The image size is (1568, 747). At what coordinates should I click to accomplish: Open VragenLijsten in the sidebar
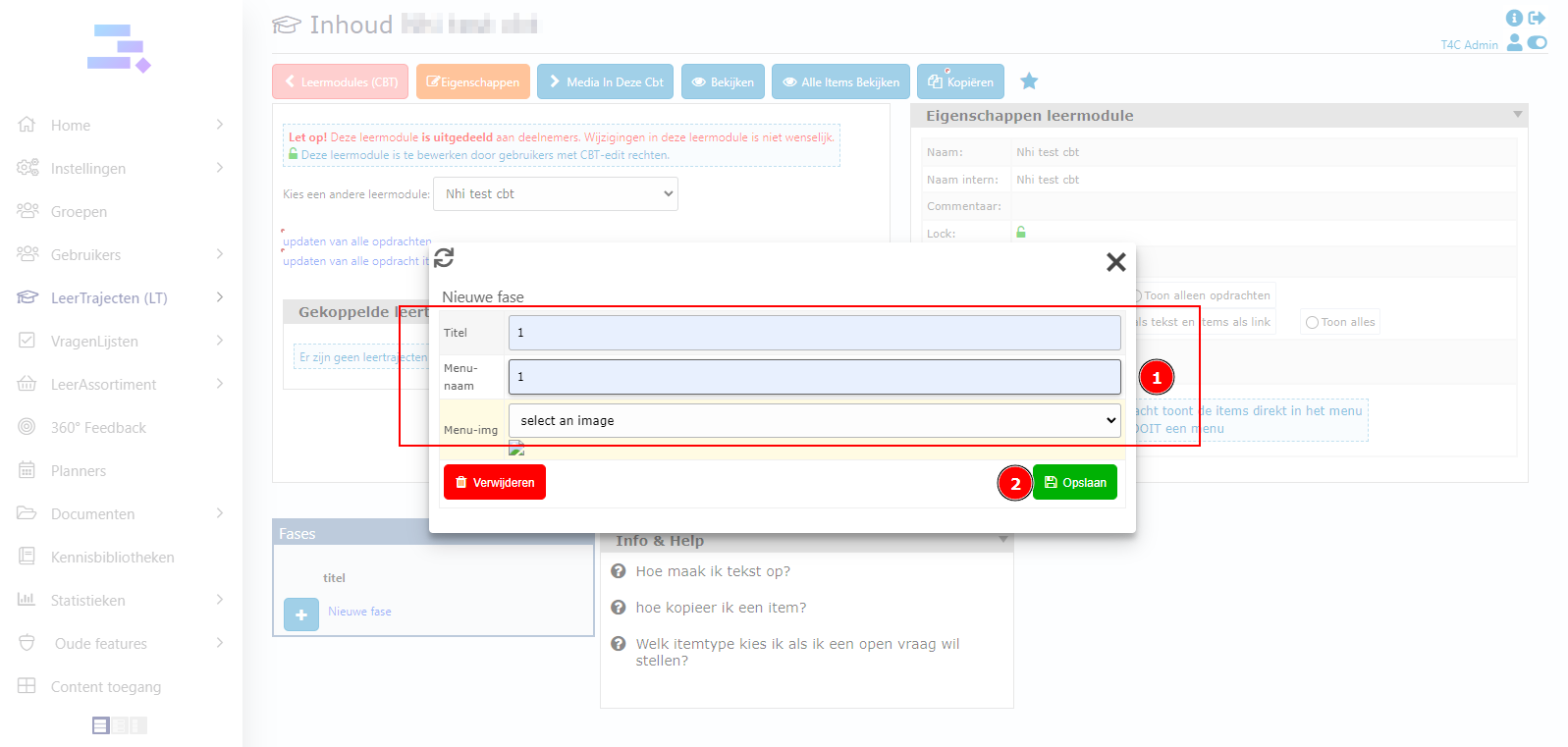[94, 342]
